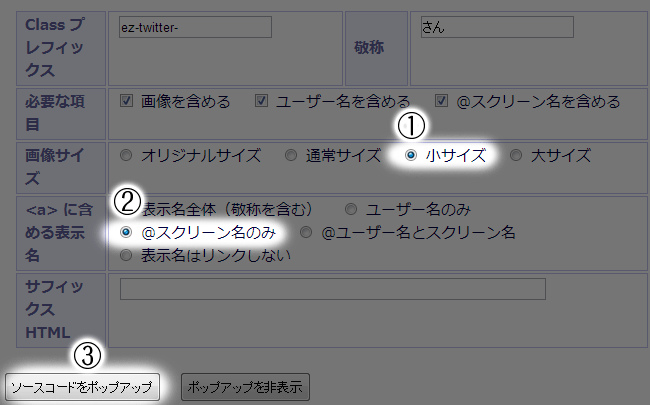Select the 大サイズ radio button

[516, 155]
